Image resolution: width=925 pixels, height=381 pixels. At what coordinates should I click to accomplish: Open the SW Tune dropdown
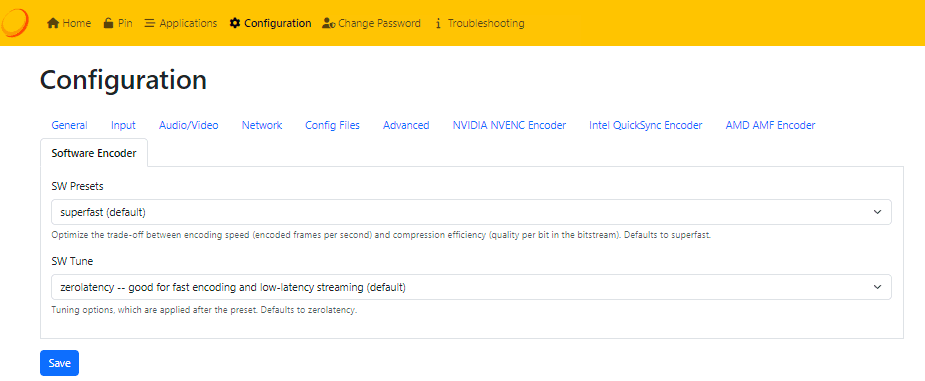pos(471,287)
